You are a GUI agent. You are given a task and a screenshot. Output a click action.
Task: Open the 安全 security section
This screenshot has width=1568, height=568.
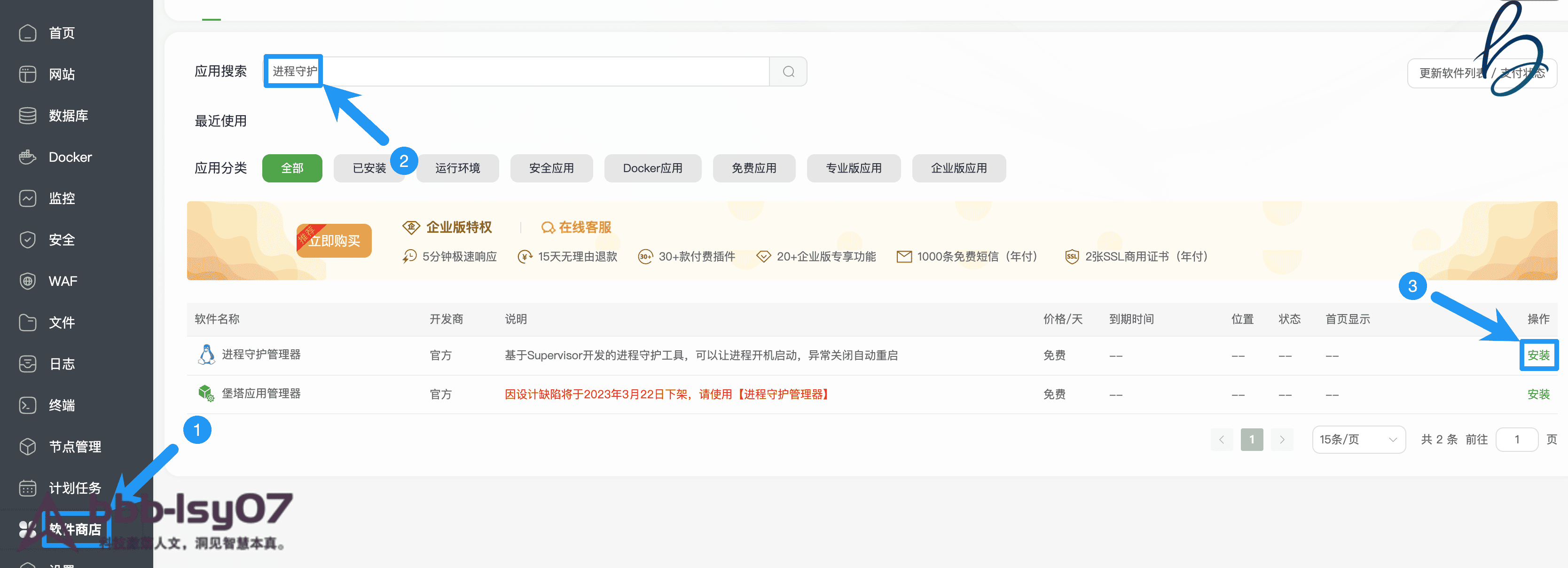(61, 239)
